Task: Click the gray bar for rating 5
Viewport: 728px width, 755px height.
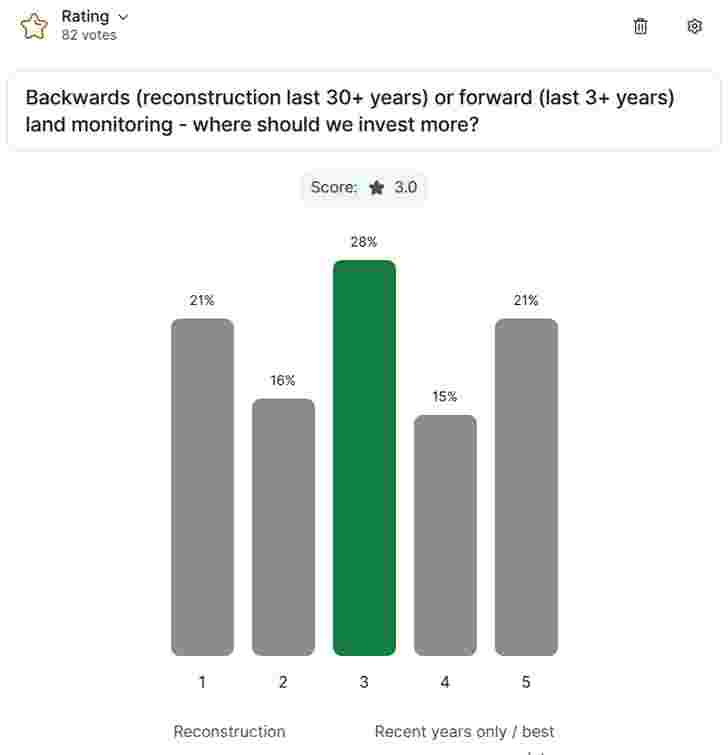Action: (526, 487)
